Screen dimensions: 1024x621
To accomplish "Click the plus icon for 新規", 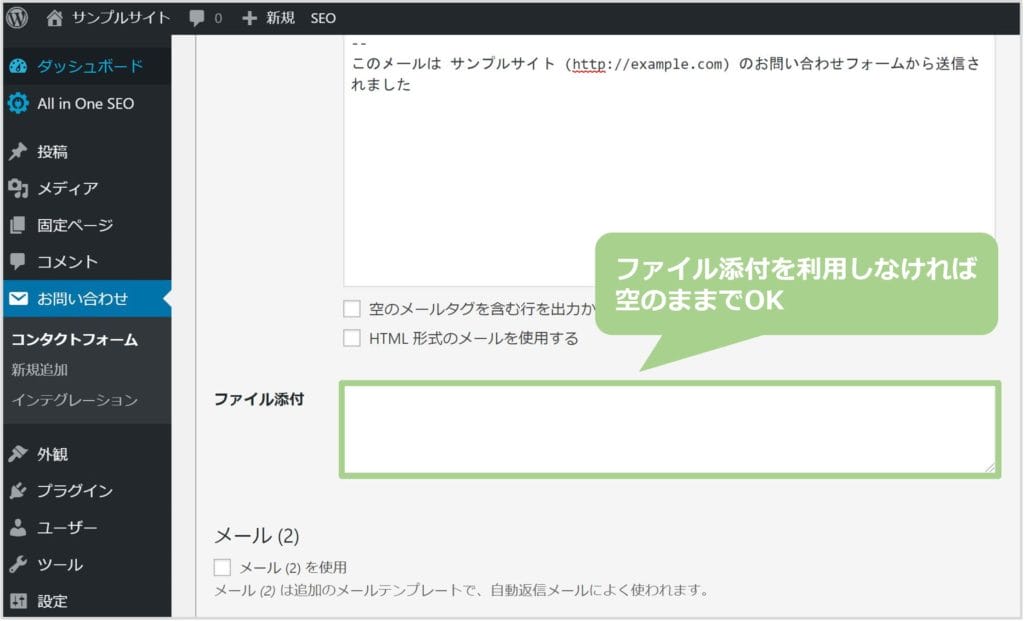I will click(x=249, y=18).
